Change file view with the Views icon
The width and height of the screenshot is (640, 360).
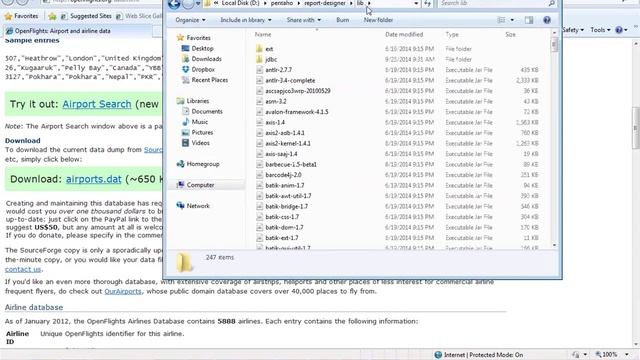point(501,20)
